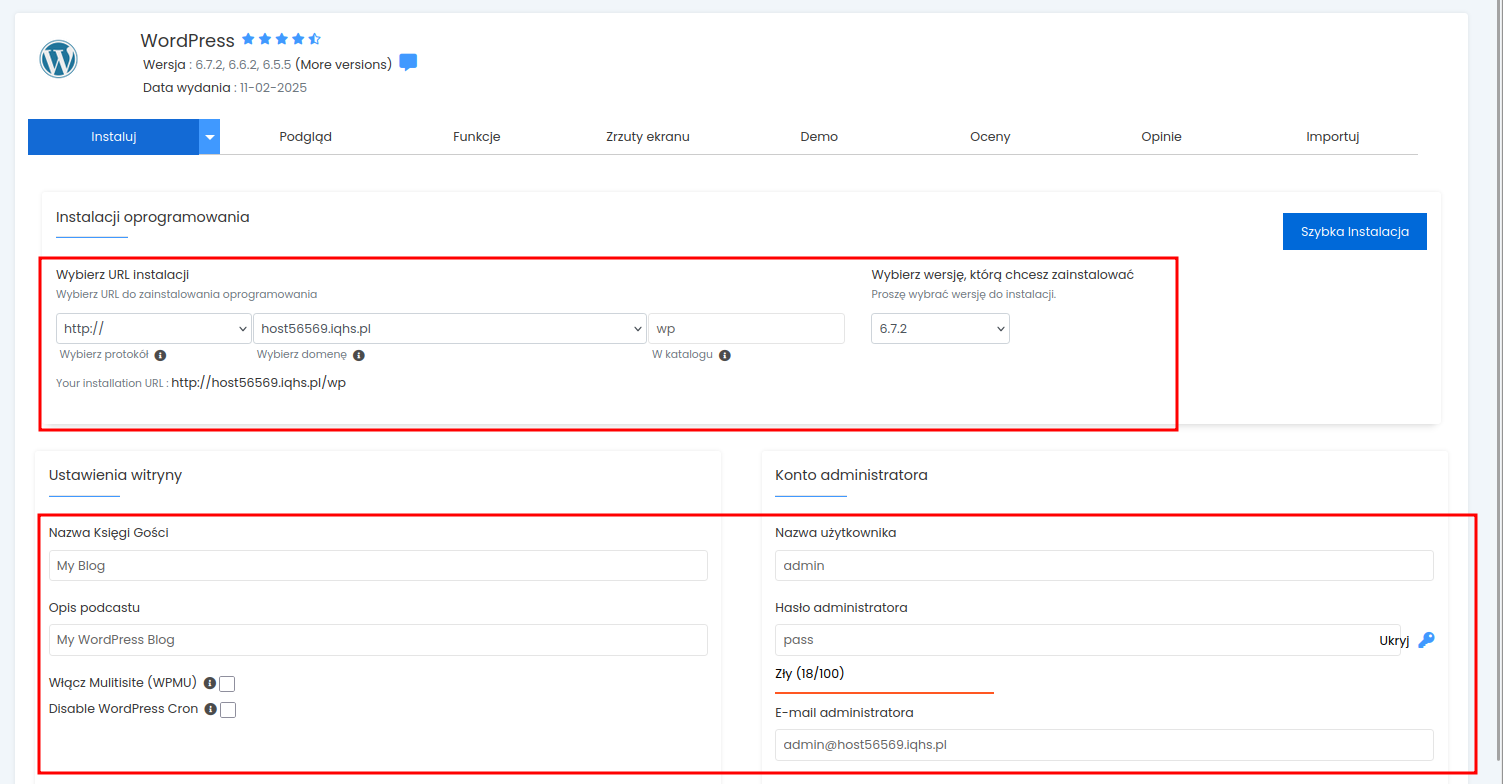Enable the Włącz Mulitisite (WPMU) checkbox
This screenshot has width=1503, height=784.
tap(227, 683)
